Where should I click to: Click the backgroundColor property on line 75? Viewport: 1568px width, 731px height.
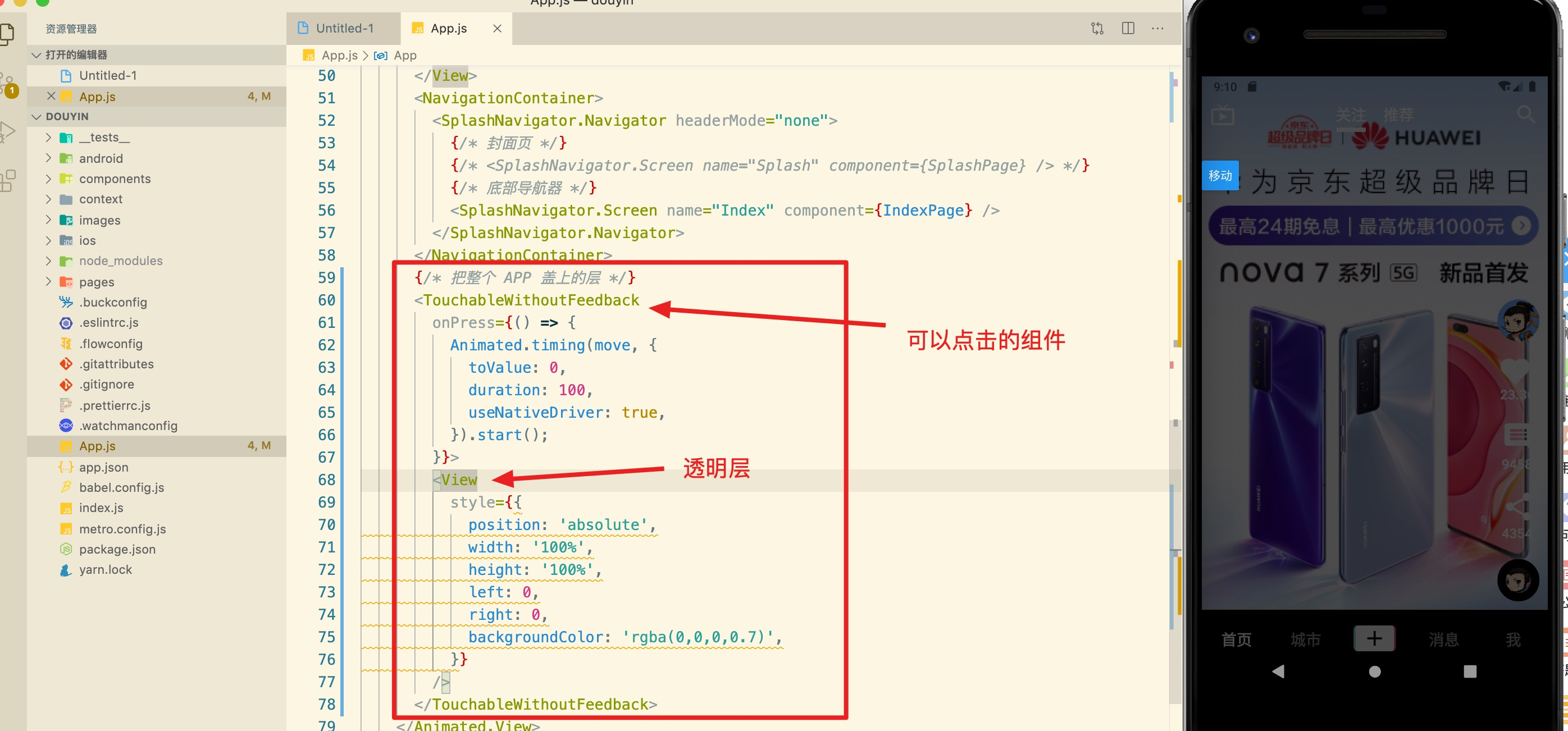click(536, 637)
